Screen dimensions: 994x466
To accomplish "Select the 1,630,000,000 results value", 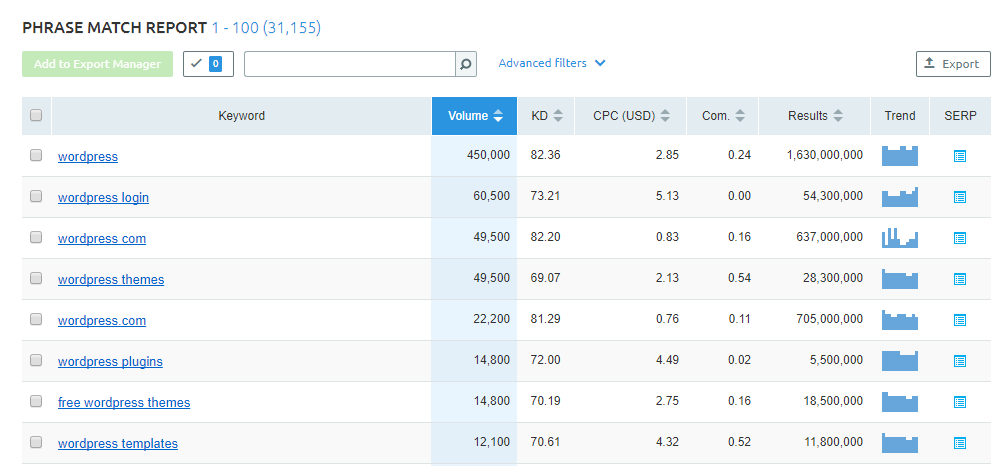I will [x=825, y=155].
